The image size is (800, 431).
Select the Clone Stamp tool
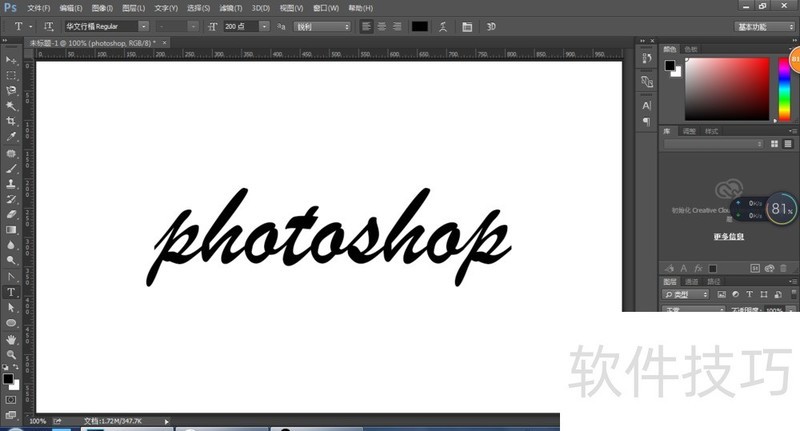(11, 184)
